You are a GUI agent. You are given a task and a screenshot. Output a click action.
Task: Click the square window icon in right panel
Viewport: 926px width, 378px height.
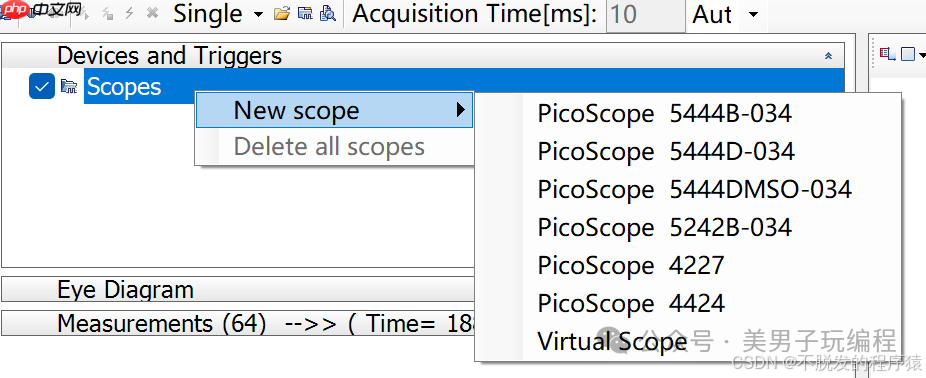coord(908,54)
